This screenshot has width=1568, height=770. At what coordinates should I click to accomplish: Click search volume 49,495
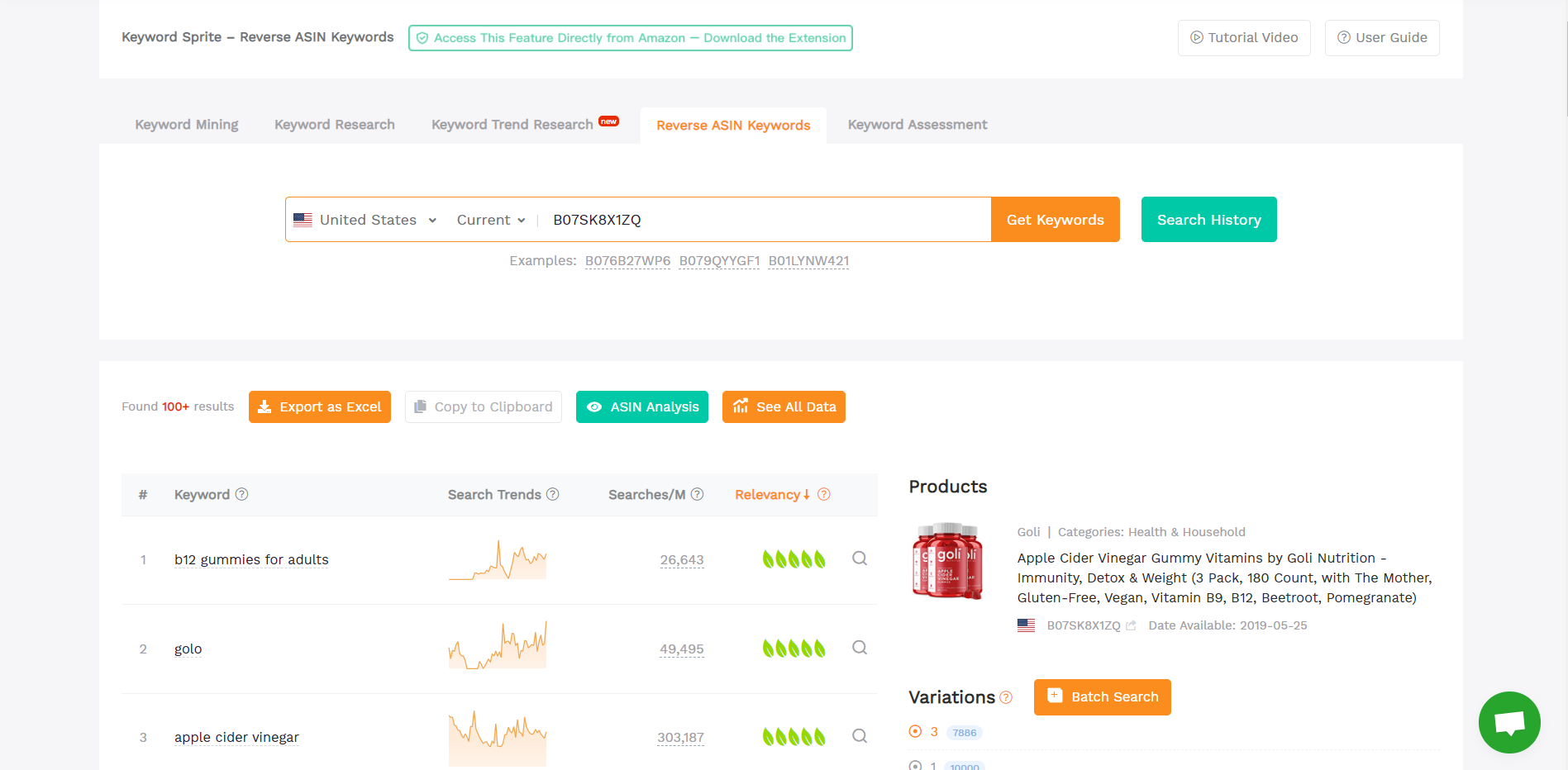point(682,649)
